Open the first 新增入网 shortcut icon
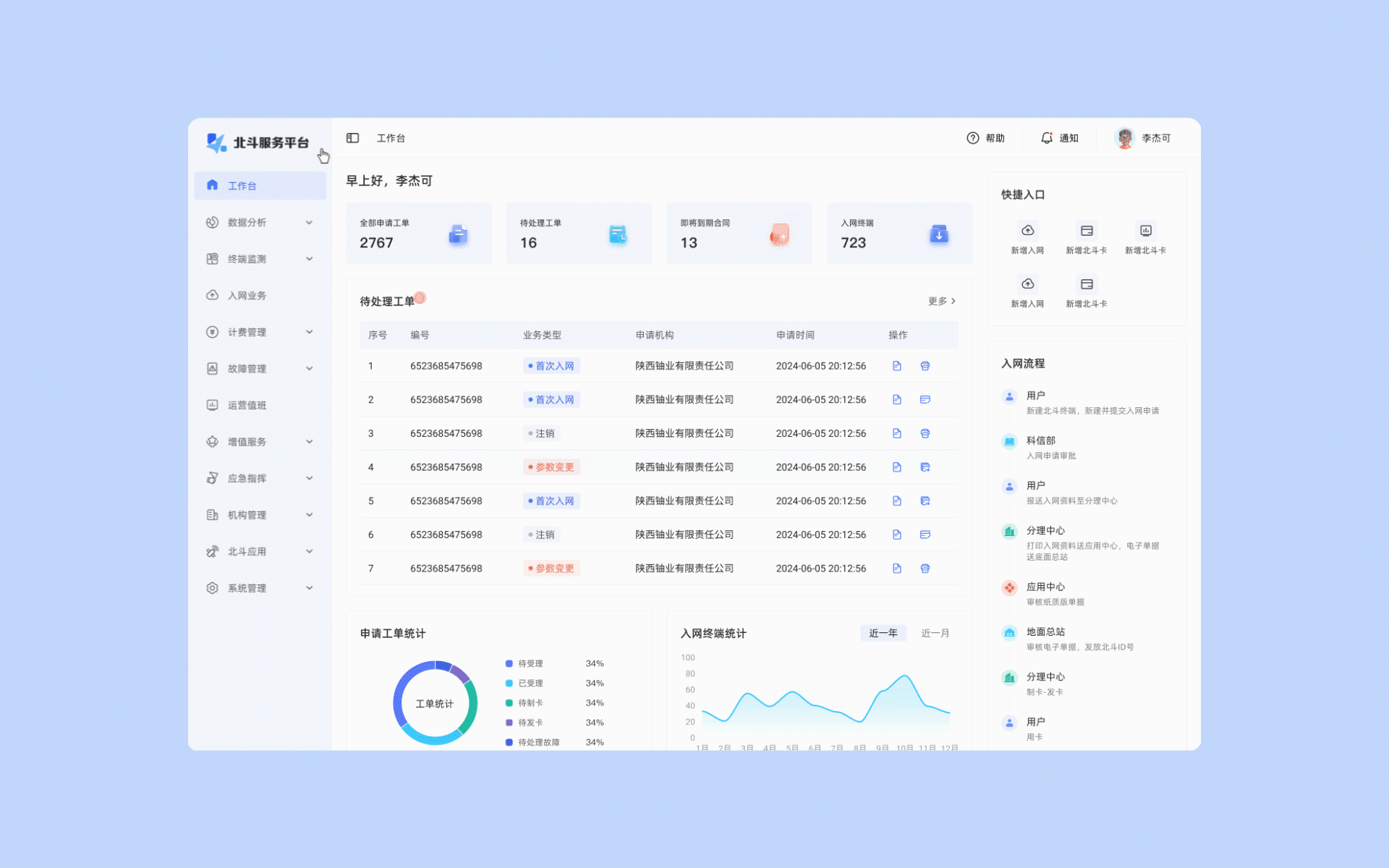Image resolution: width=1389 pixels, height=868 pixels. click(x=1027, y=231)
